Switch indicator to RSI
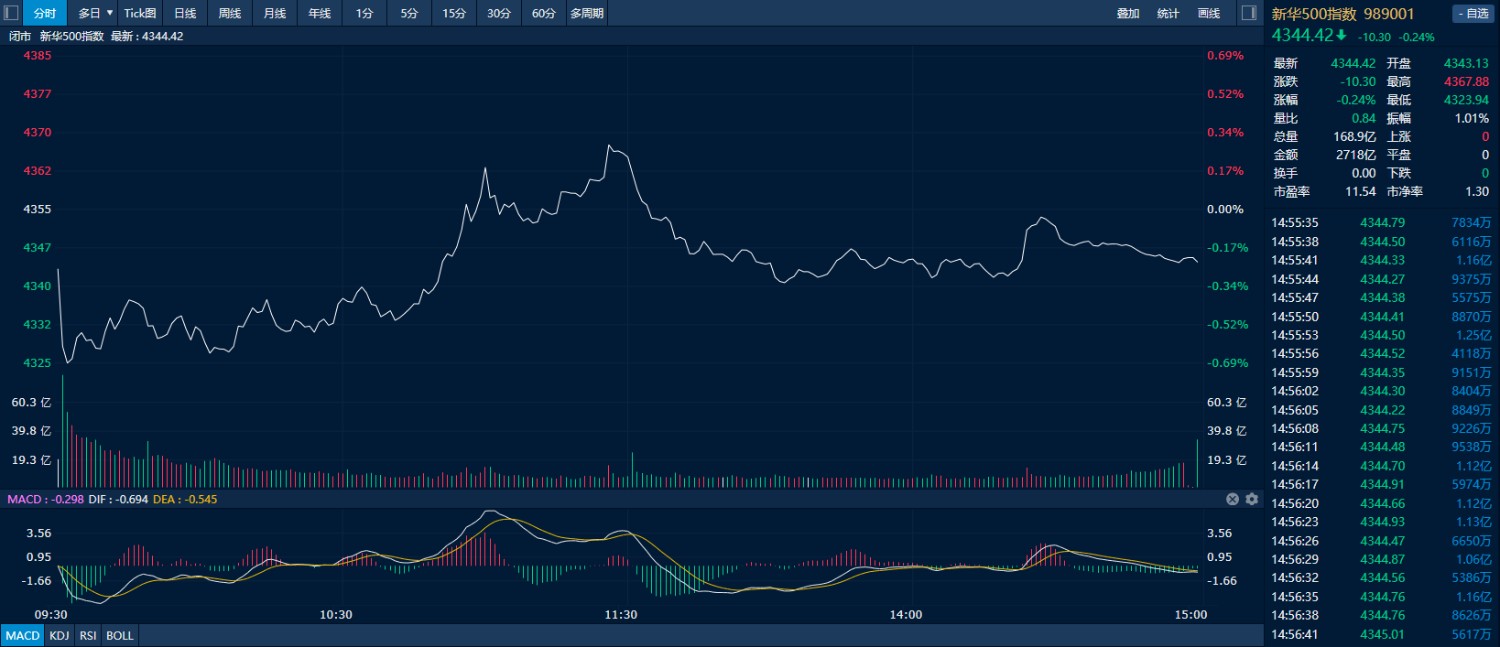1500x647 pixels. [x=88, y=636]
